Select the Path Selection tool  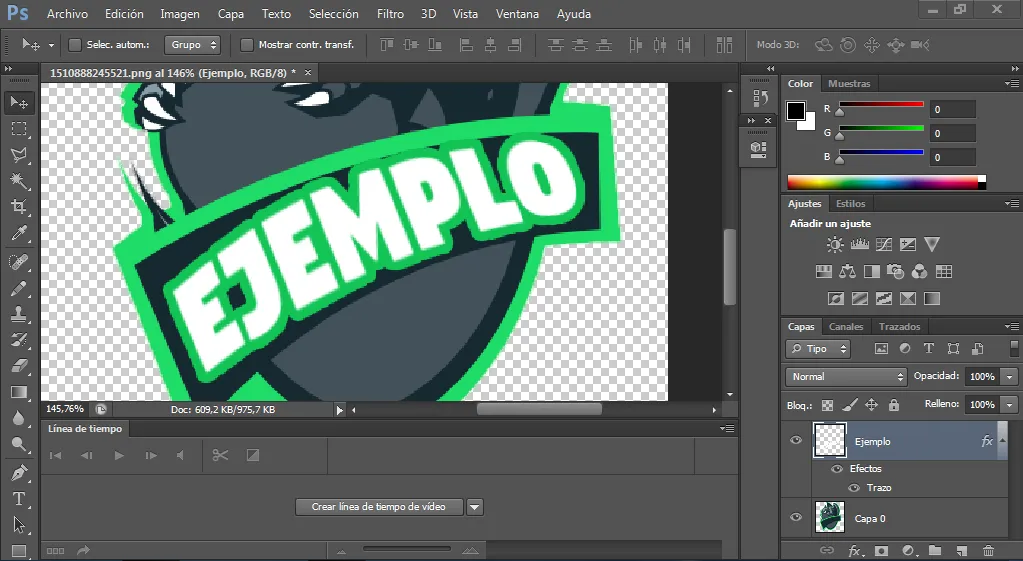[x=19, y=525]
